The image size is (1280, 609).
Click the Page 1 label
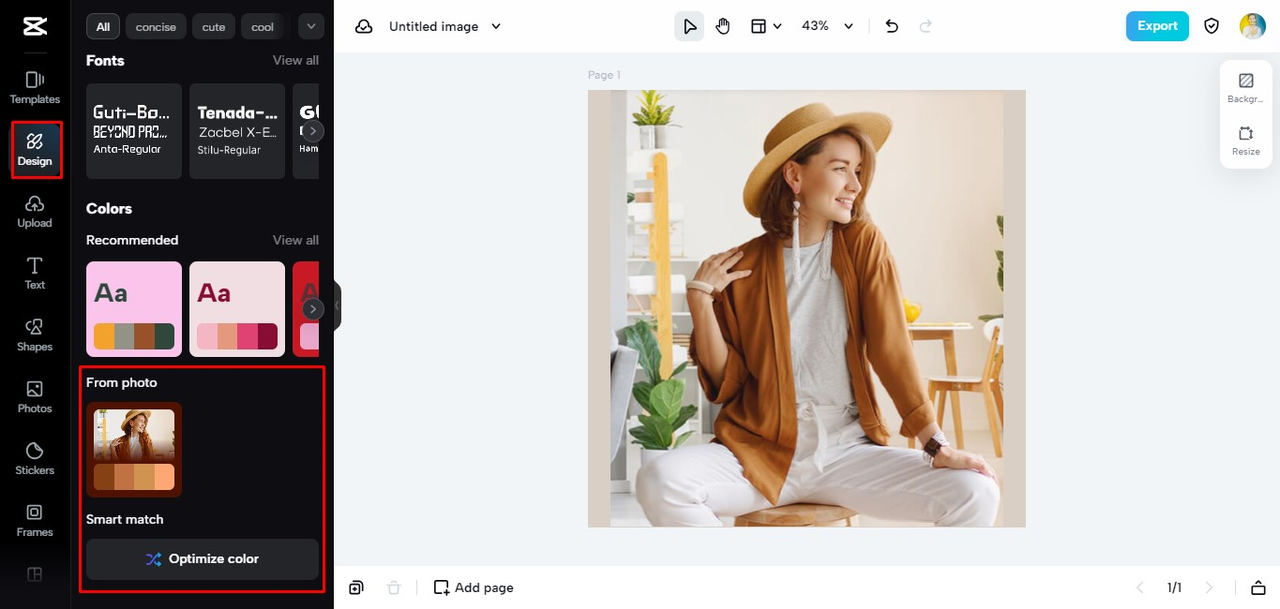point(604,75)
